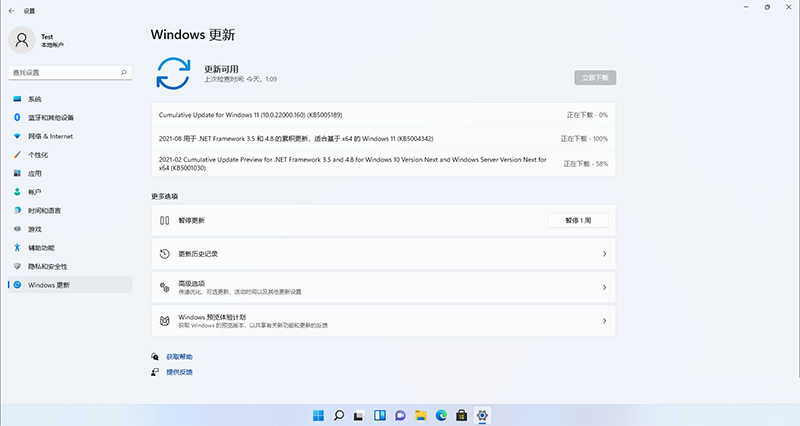The height and width of the screenshot is (426, 800).
Task: Click the pause icon next to 暂停更新
Action: [x=164, y=220]
